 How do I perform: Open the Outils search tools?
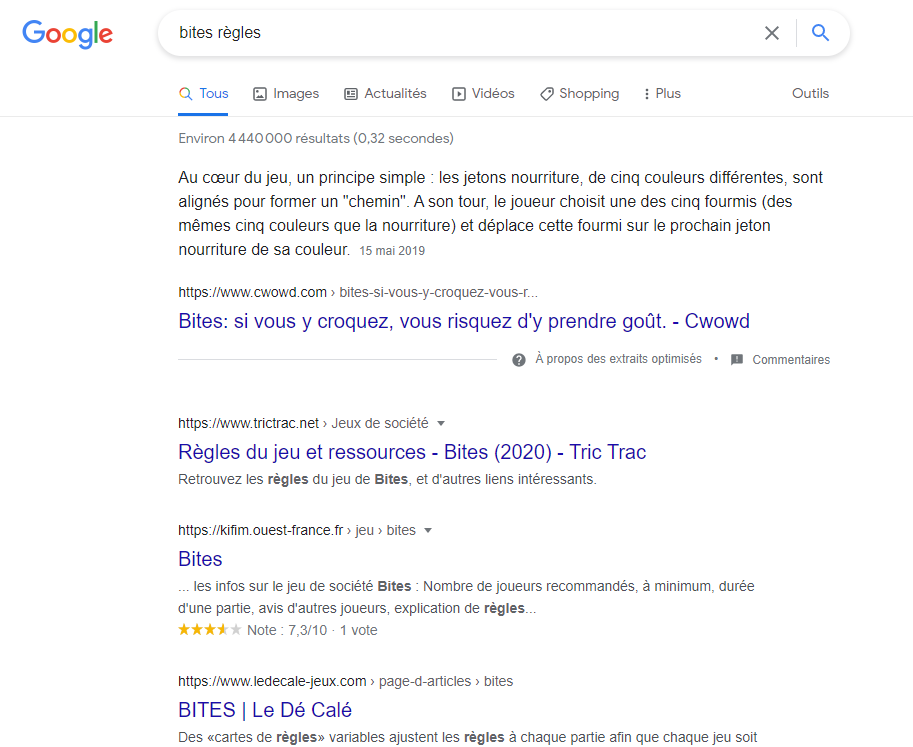[810, 94]
